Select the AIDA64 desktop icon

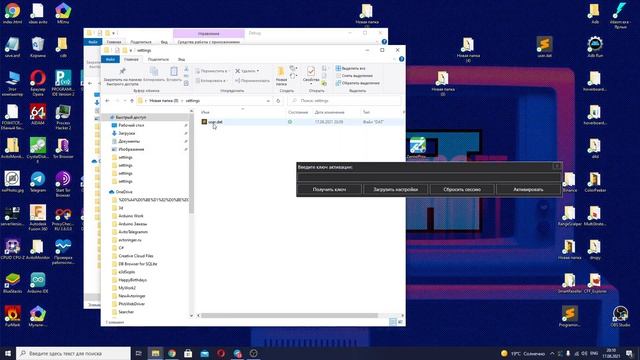pyautogui.click(x=38, y=114)
